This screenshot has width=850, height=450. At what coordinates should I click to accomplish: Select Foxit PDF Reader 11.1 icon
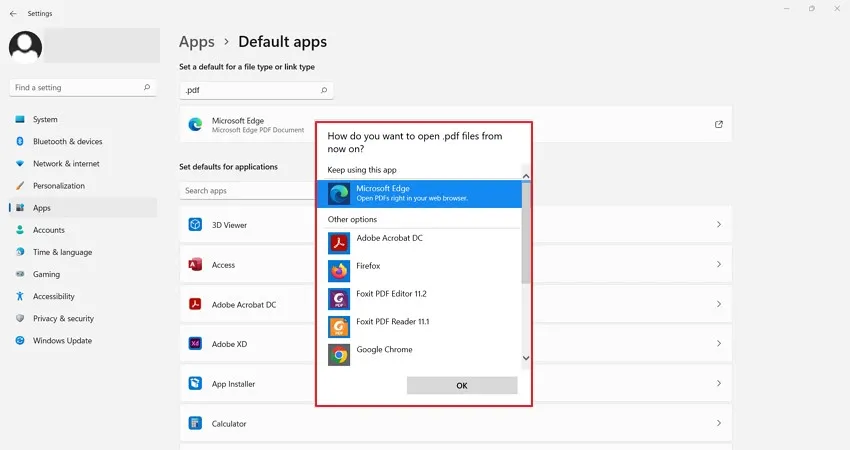[339, 327]
